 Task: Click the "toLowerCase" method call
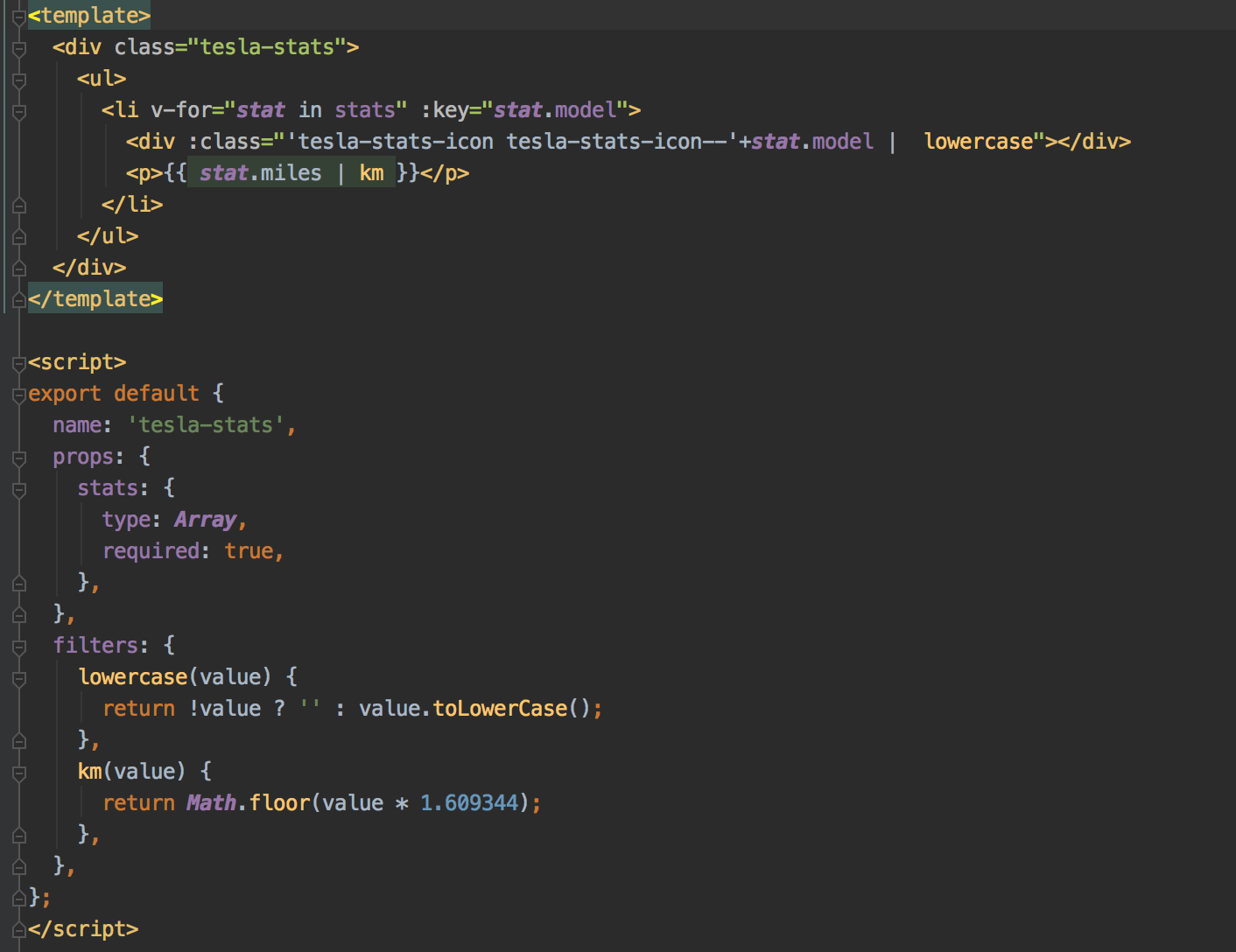(500, 709)
